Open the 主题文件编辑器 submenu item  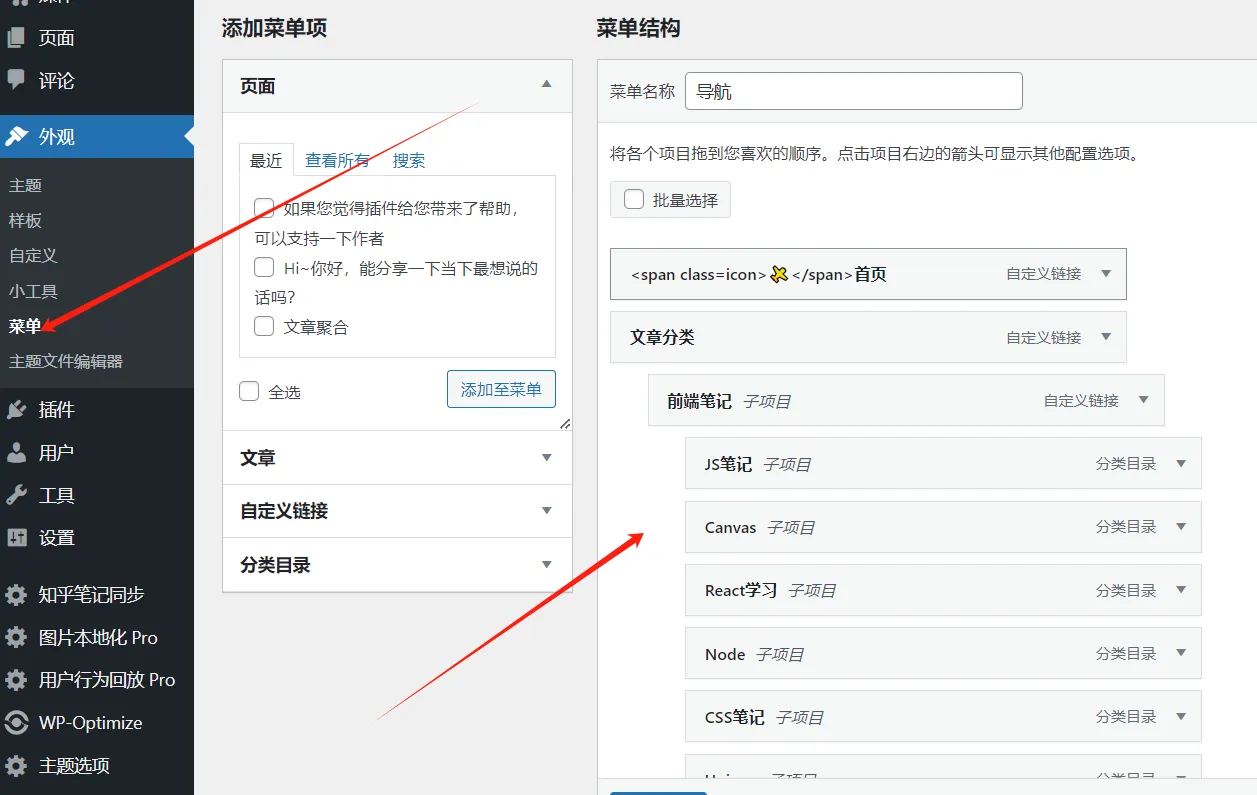(66, 361)
